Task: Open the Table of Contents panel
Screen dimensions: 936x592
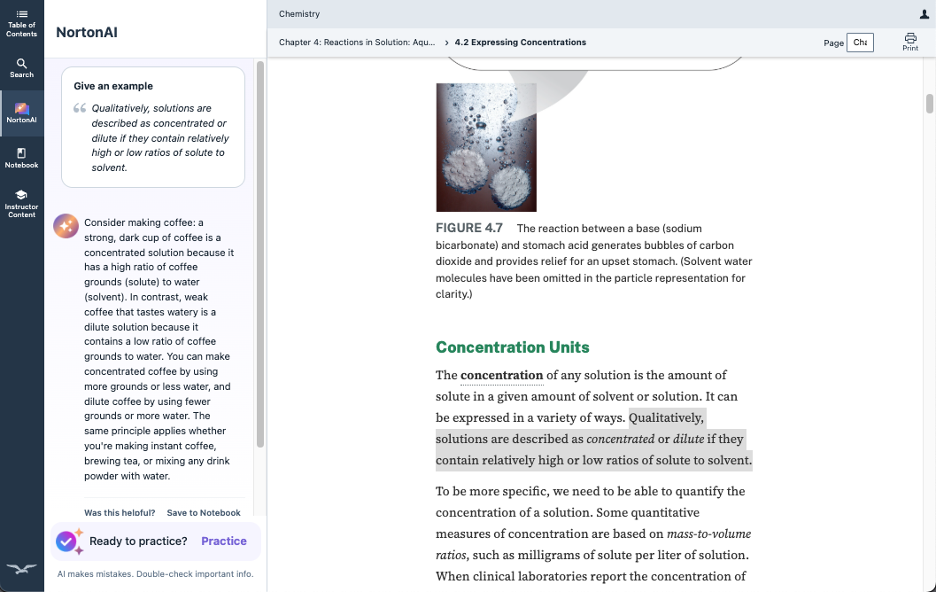Action: coord(21,23)
